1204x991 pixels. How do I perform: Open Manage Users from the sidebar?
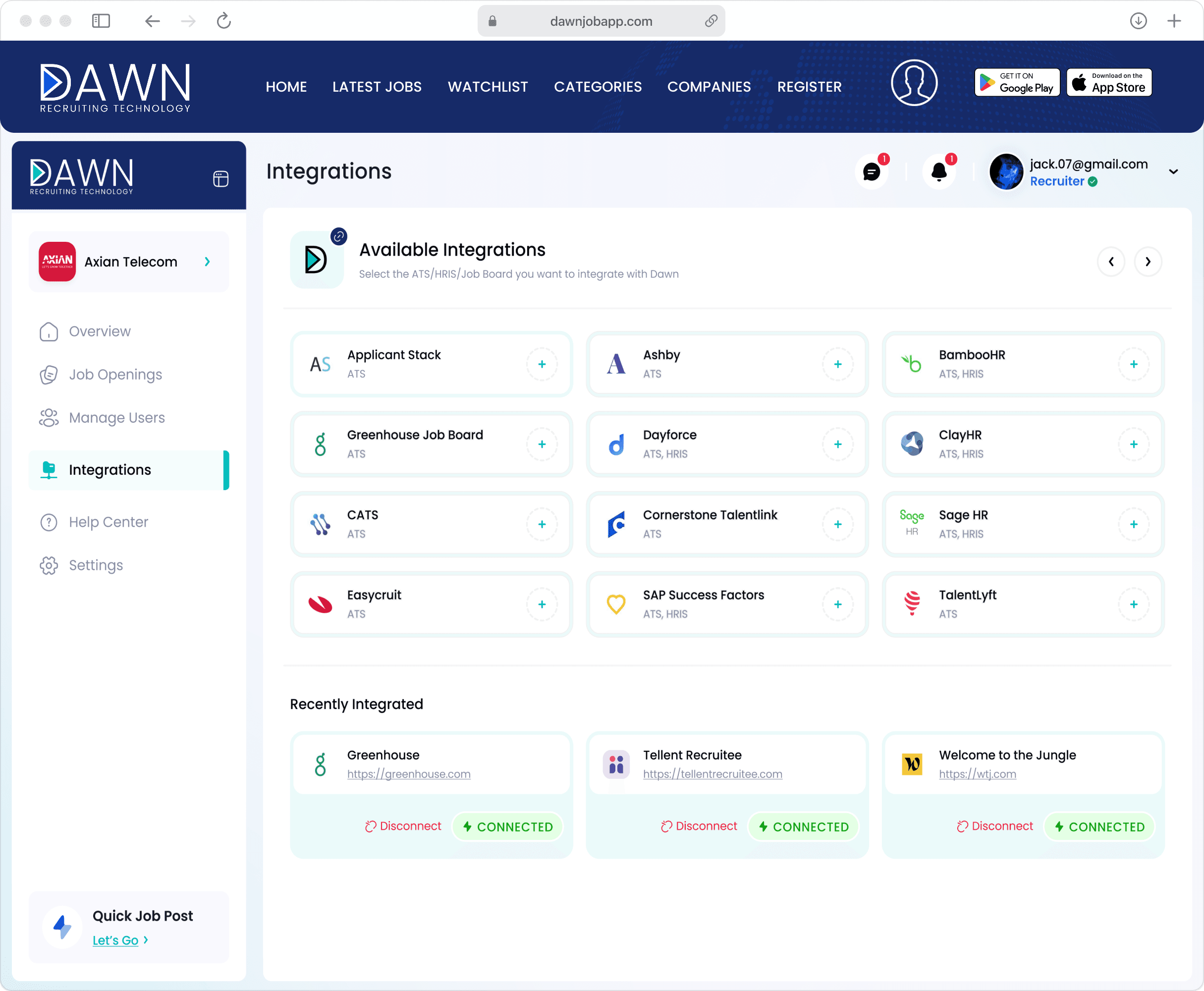coord(116,417)
